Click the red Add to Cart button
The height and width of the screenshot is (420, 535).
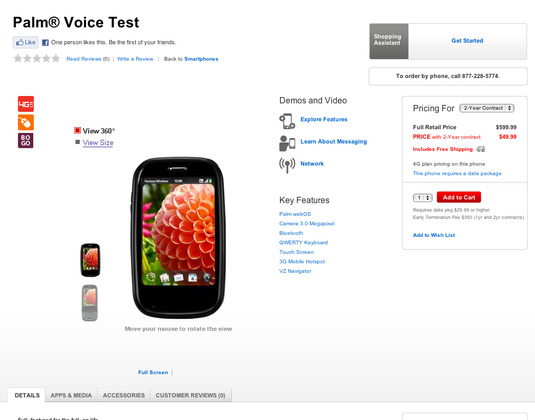tap(459, 197)
